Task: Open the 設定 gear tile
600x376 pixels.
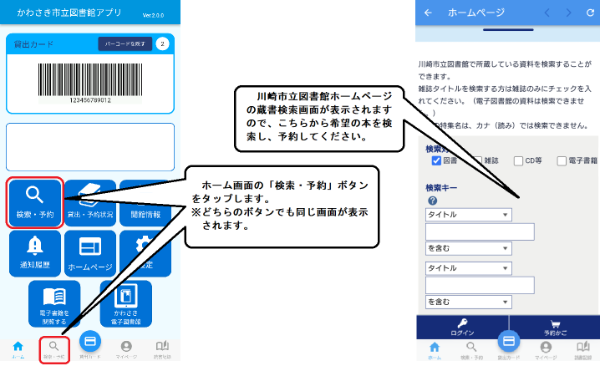Action: 145,253
